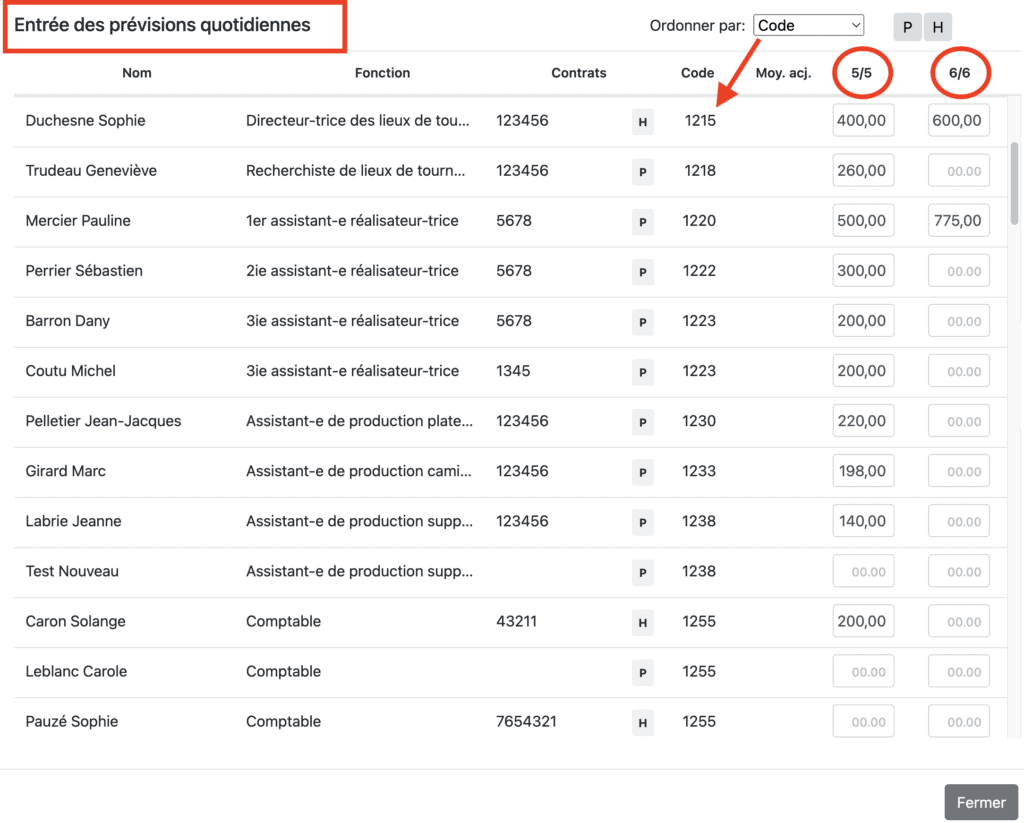Click the P badge for Trudeau Geneviève
The height and width of the screenshot is (823, 1024).
pos(642,172)
